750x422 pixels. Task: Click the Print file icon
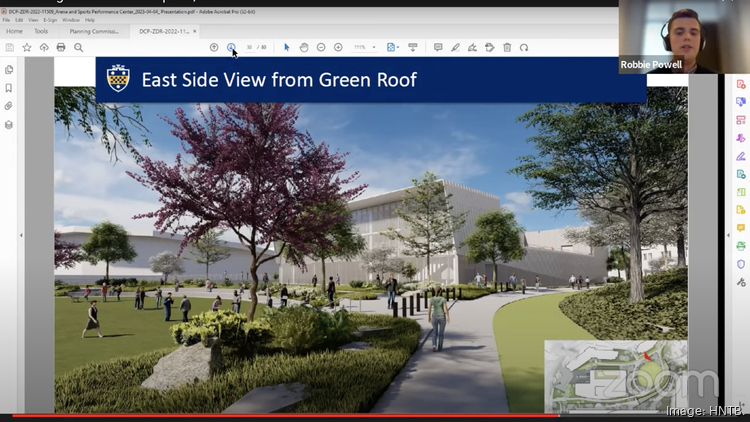click(x=61, y=47)
